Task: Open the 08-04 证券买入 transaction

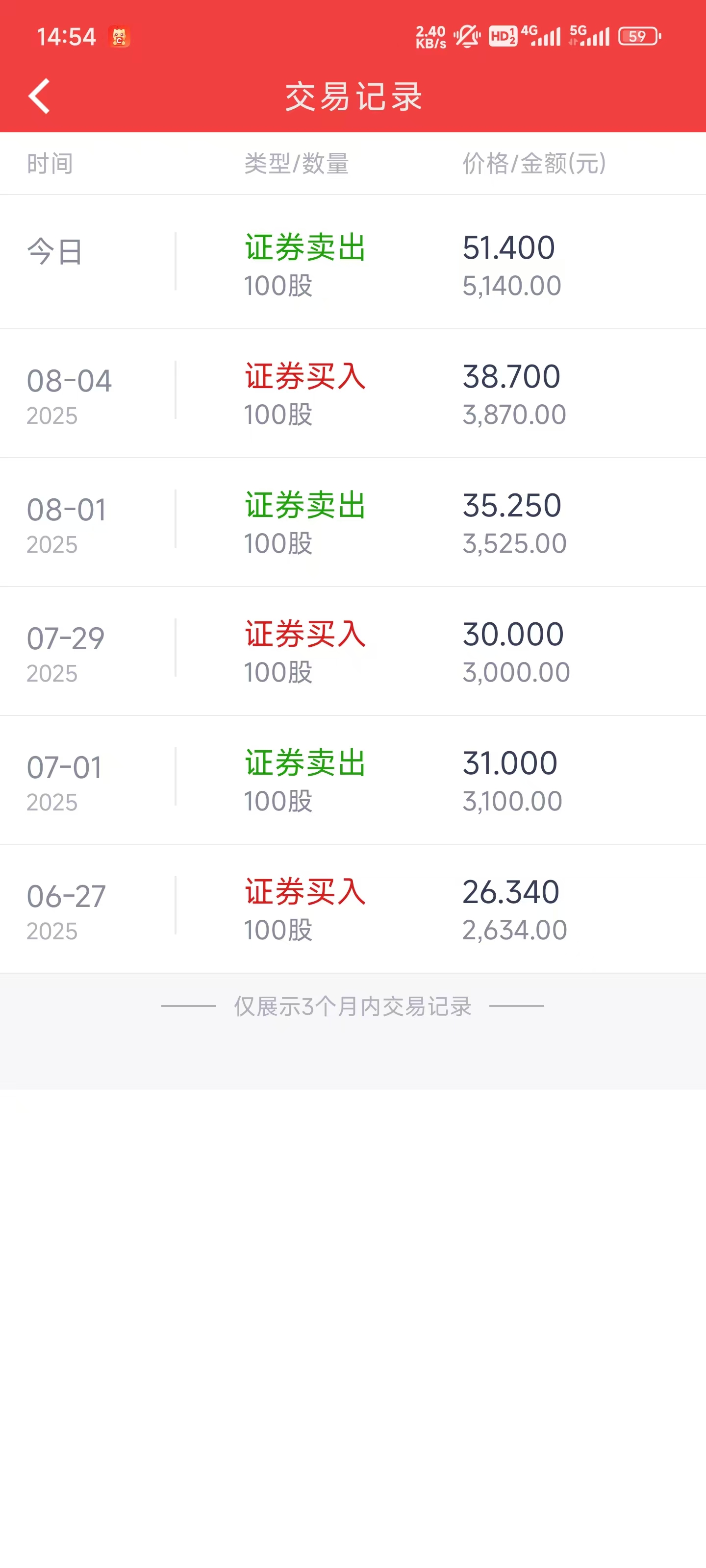Action: pos(353,394)
